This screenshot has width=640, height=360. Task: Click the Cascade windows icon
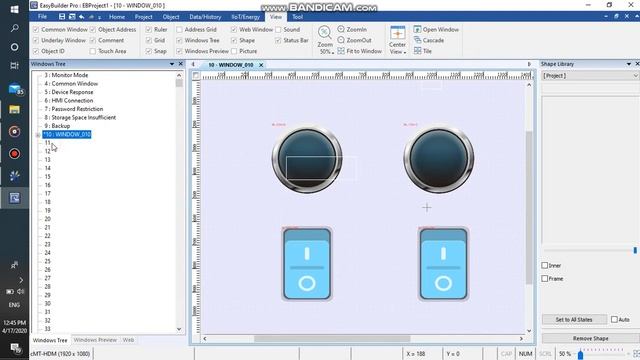[x=417, y=40]
